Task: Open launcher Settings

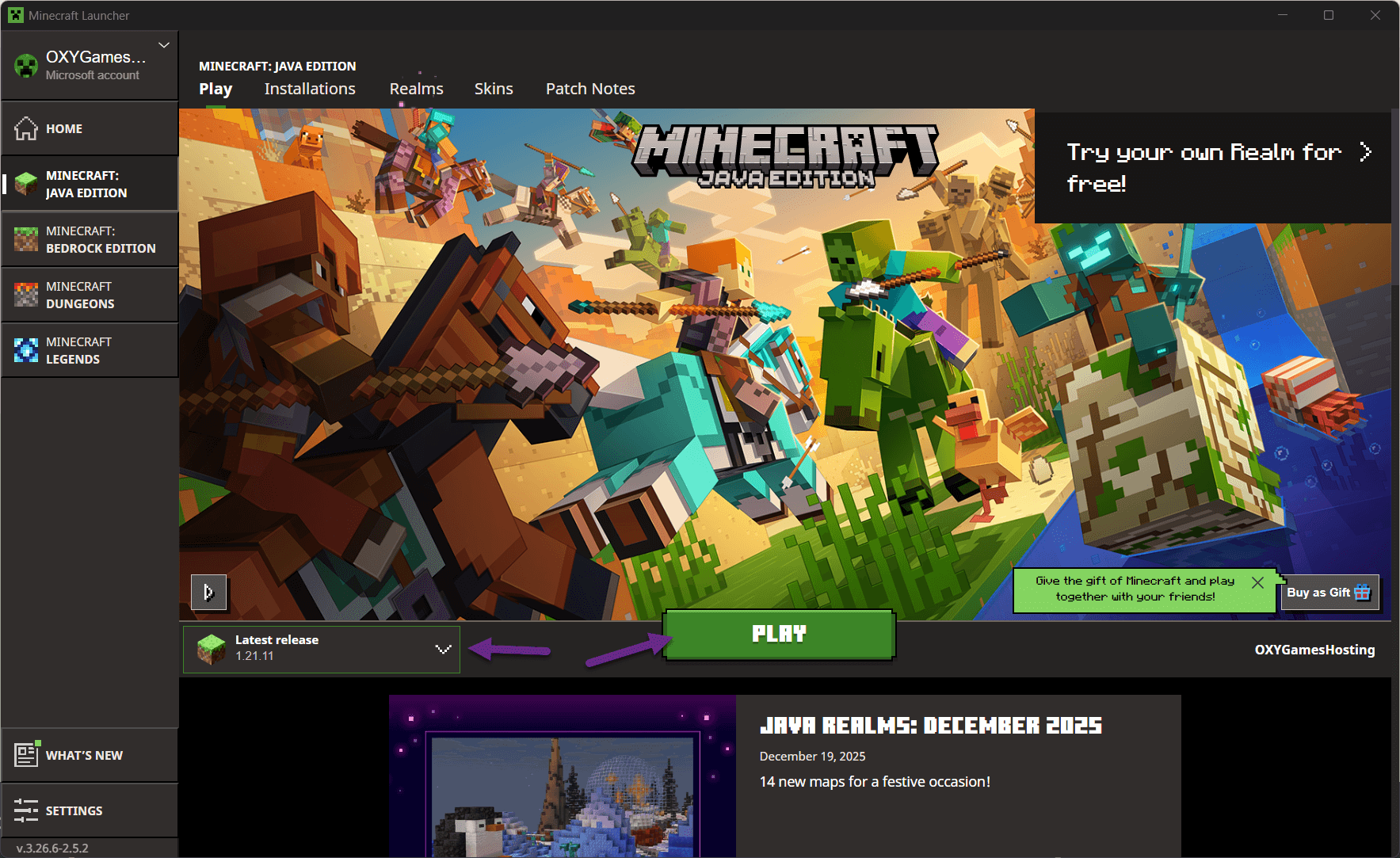Action: (90, 810)
